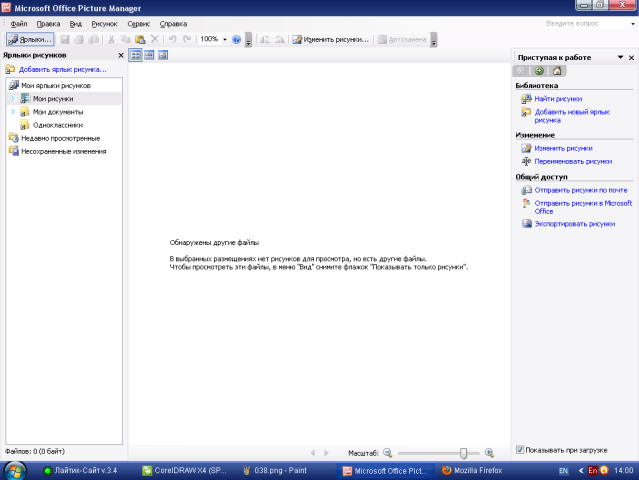The image size is (639, 480).
Task: Expand the Мои документы tree node
Action: point(13,112)
